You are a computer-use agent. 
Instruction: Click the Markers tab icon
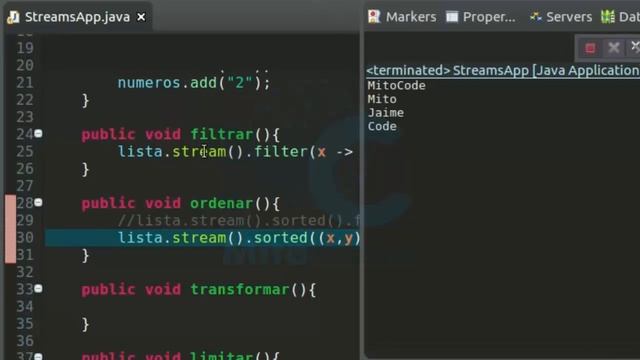coord(374,17)
